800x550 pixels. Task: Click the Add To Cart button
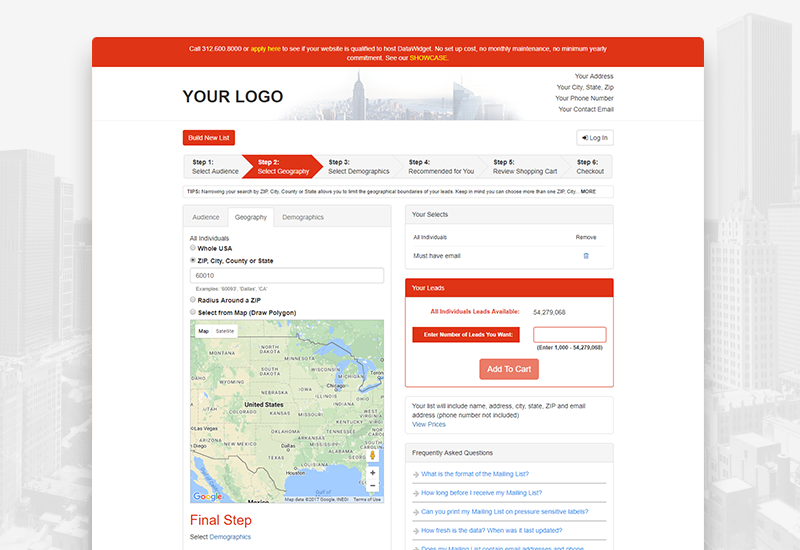tap(509, 369)
